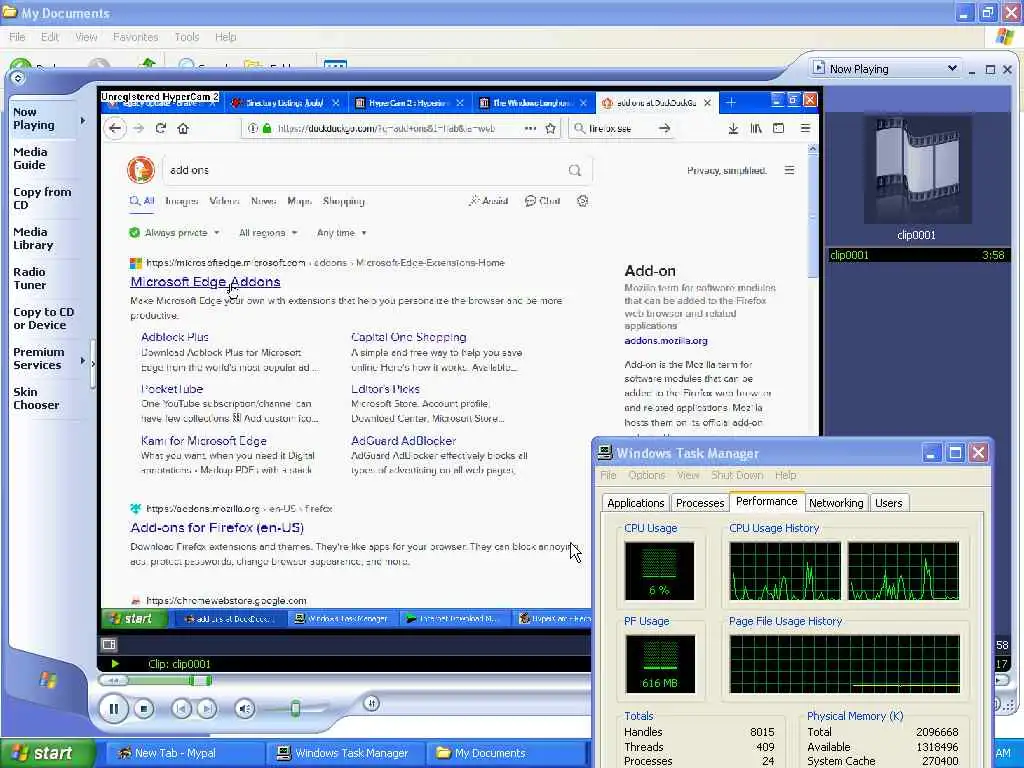Switch to the Networking tab
This screenshot has width=1024, height=768.
[836, 503]
